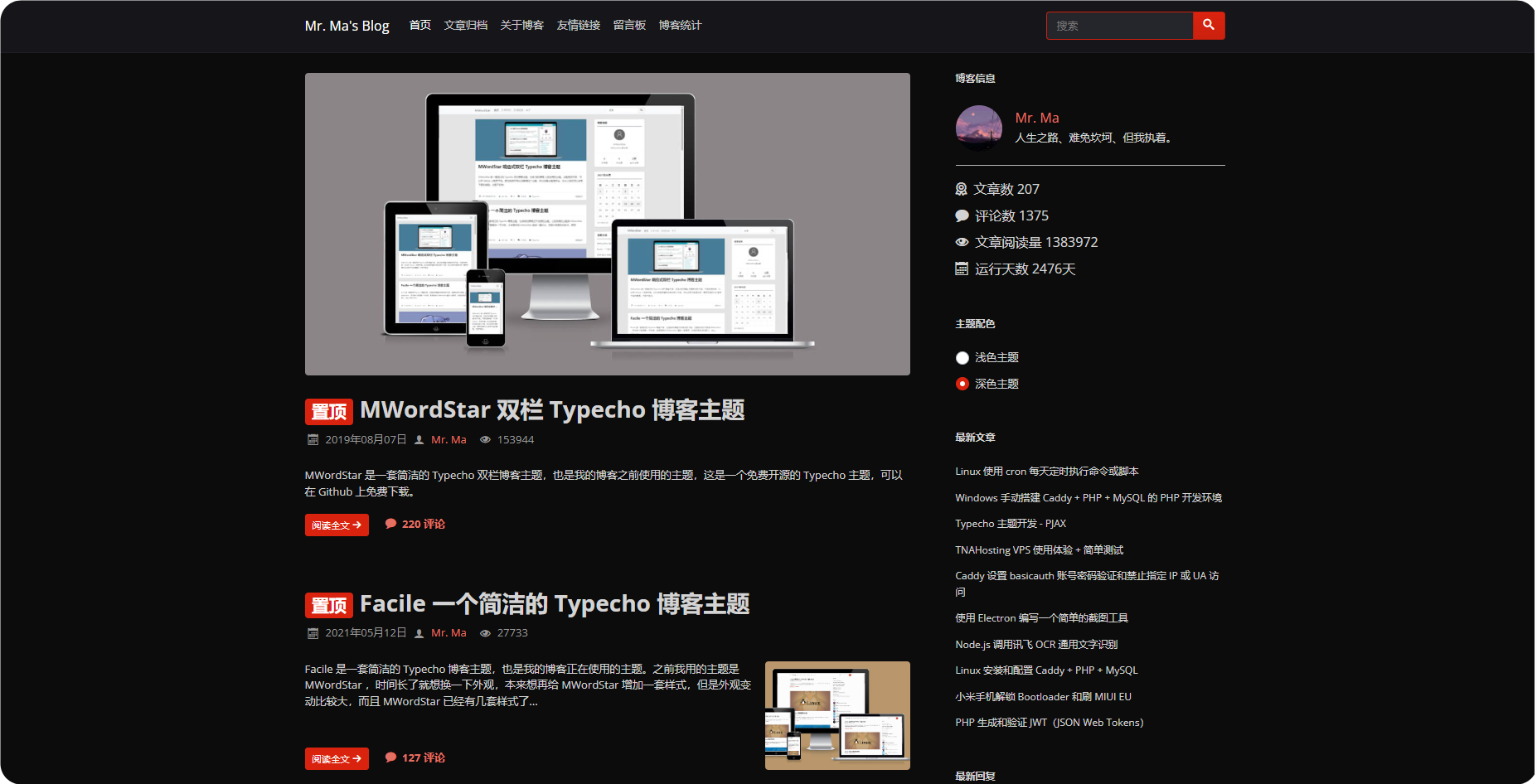Click 阅读全文 button under Facile post

pos(337,759)
